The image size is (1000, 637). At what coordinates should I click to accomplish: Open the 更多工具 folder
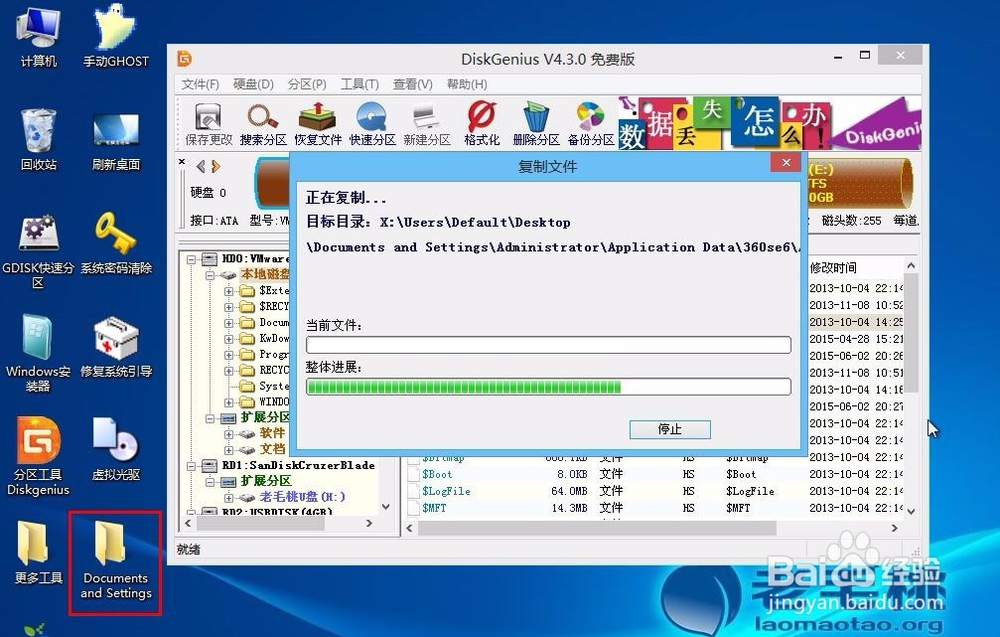pos(38,552)
